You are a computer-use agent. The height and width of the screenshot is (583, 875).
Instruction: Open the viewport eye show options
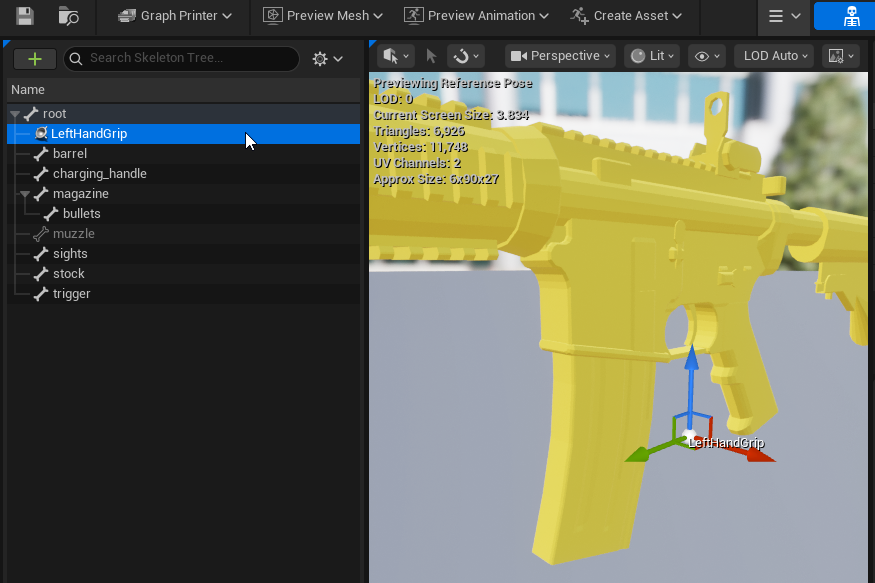coord(707,56)
